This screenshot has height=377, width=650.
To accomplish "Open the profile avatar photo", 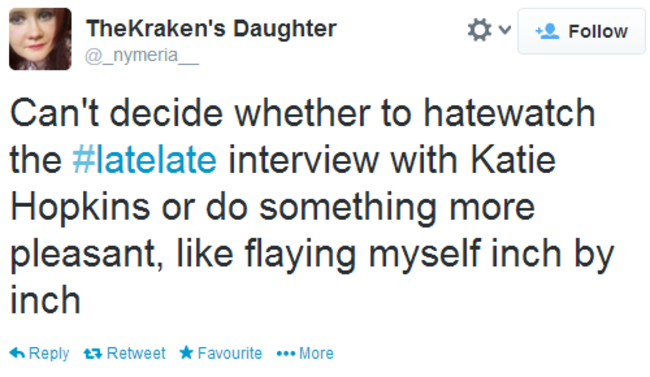I will [x=40, y=39].
